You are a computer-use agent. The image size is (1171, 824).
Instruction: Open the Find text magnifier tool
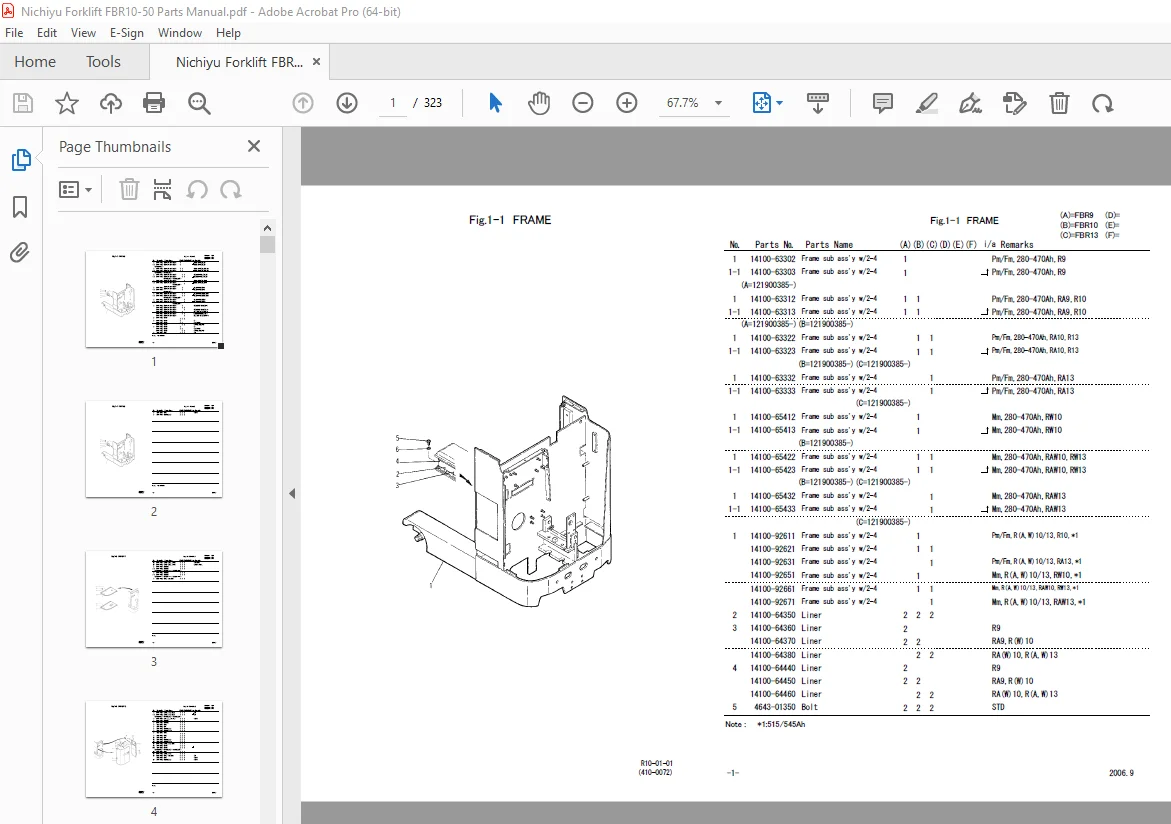click(x=199, y=103)
